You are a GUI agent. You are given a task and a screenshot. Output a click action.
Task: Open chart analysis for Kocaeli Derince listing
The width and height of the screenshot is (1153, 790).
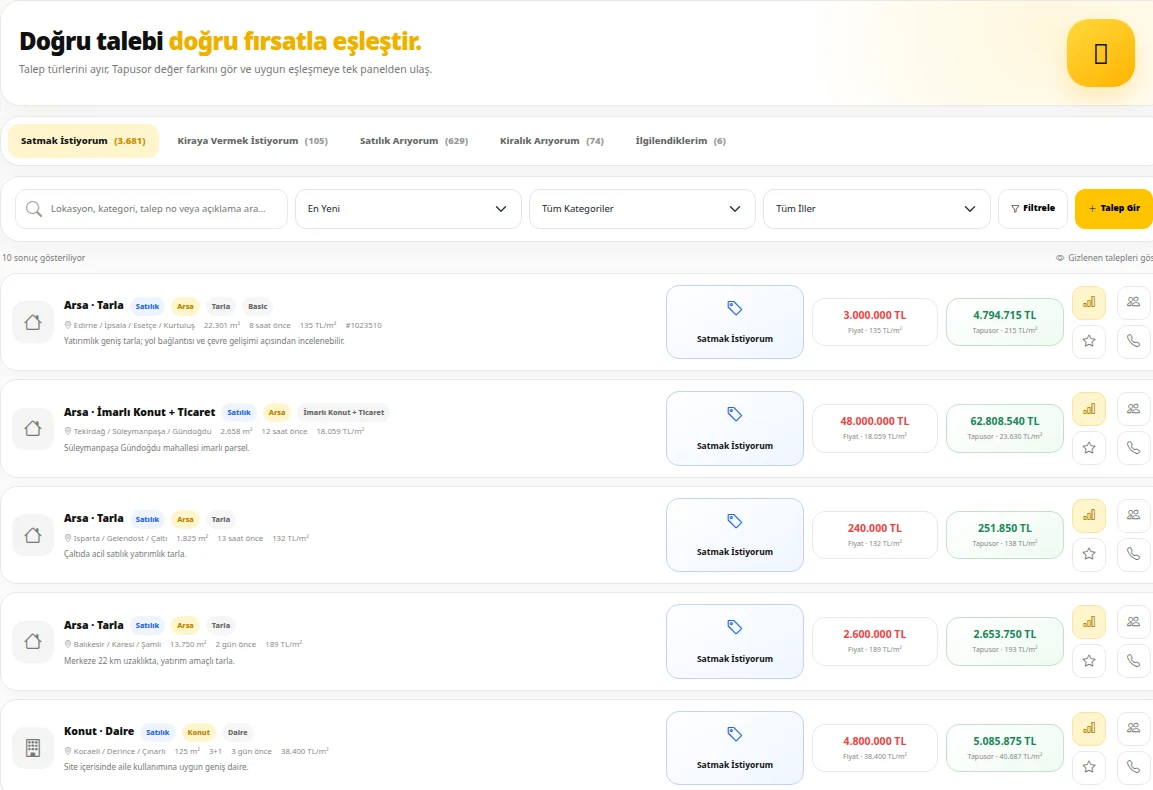1089,728
